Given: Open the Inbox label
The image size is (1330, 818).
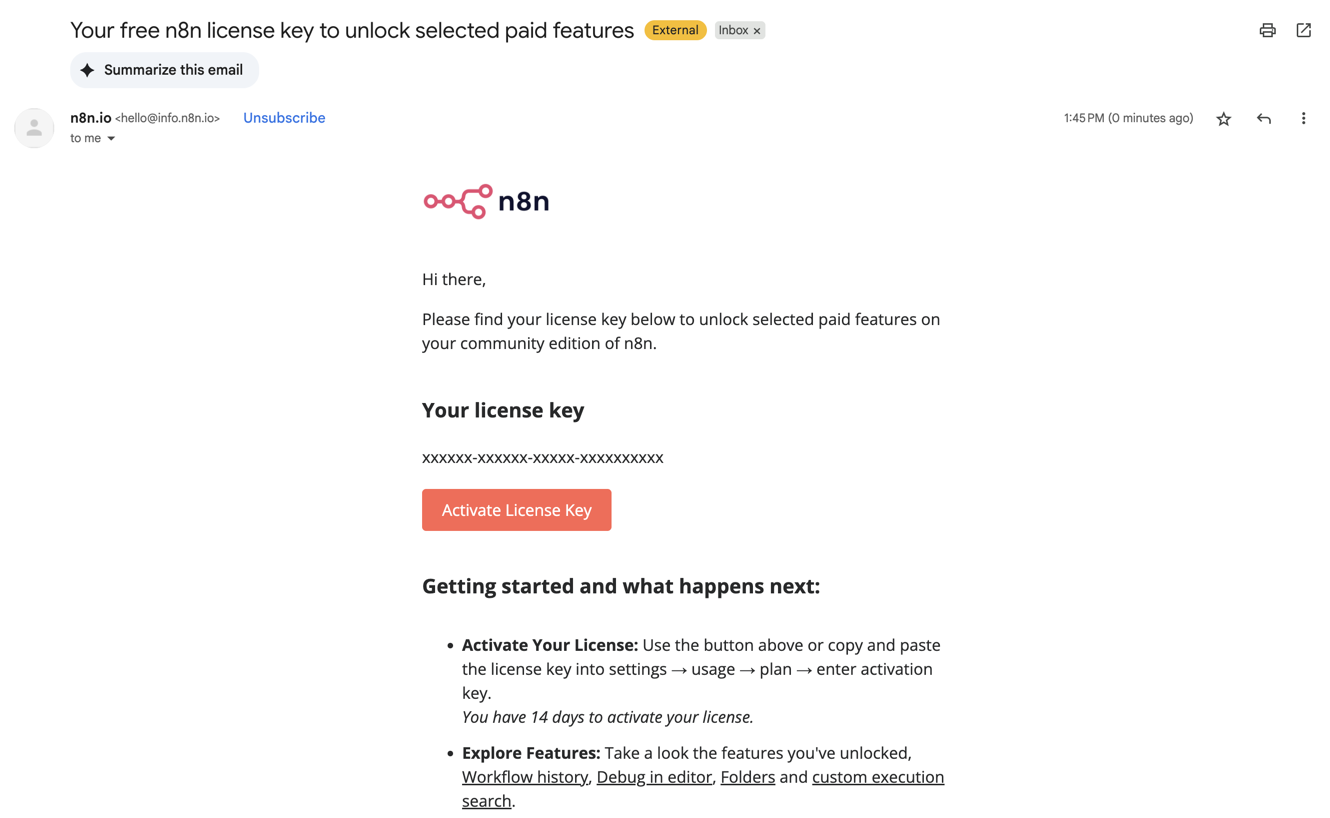Looking at the screenshot, I should [x=733, y=30].
